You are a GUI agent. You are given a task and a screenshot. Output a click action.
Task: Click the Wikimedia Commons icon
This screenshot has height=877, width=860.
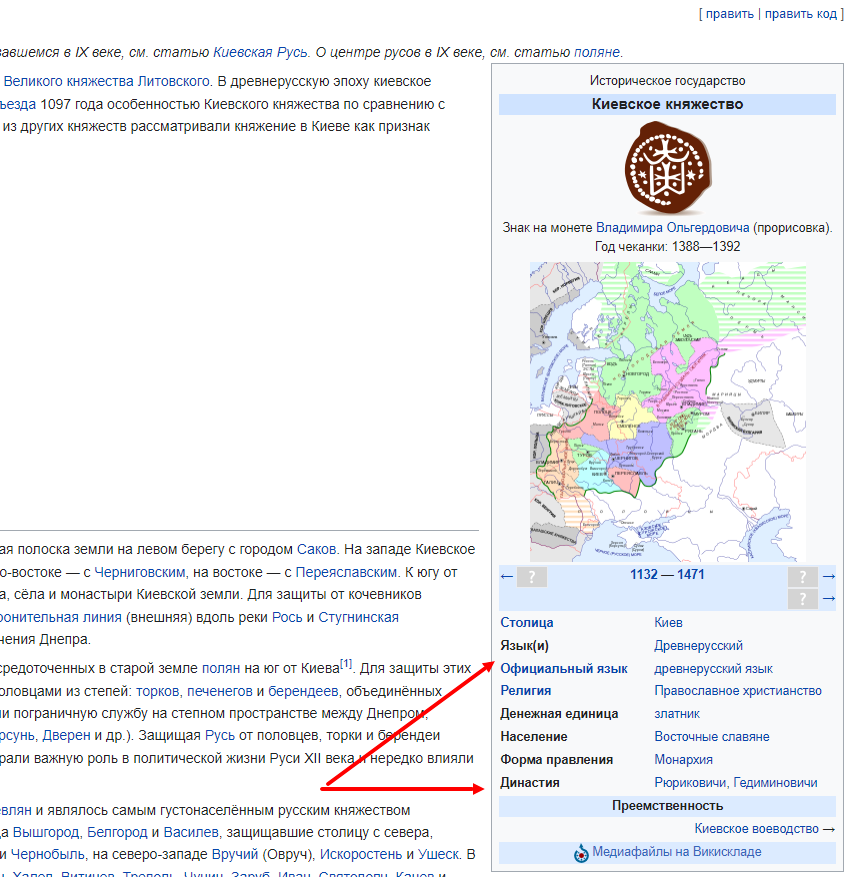click(581, 854)
